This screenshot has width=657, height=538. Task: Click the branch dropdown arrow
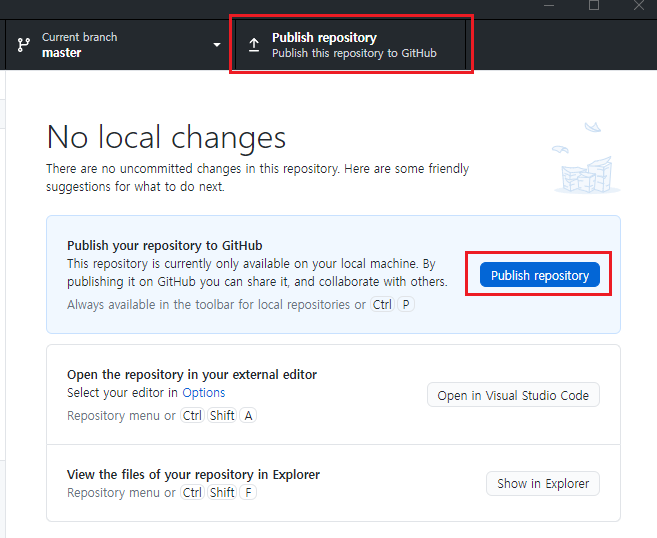tap(217, 45)
